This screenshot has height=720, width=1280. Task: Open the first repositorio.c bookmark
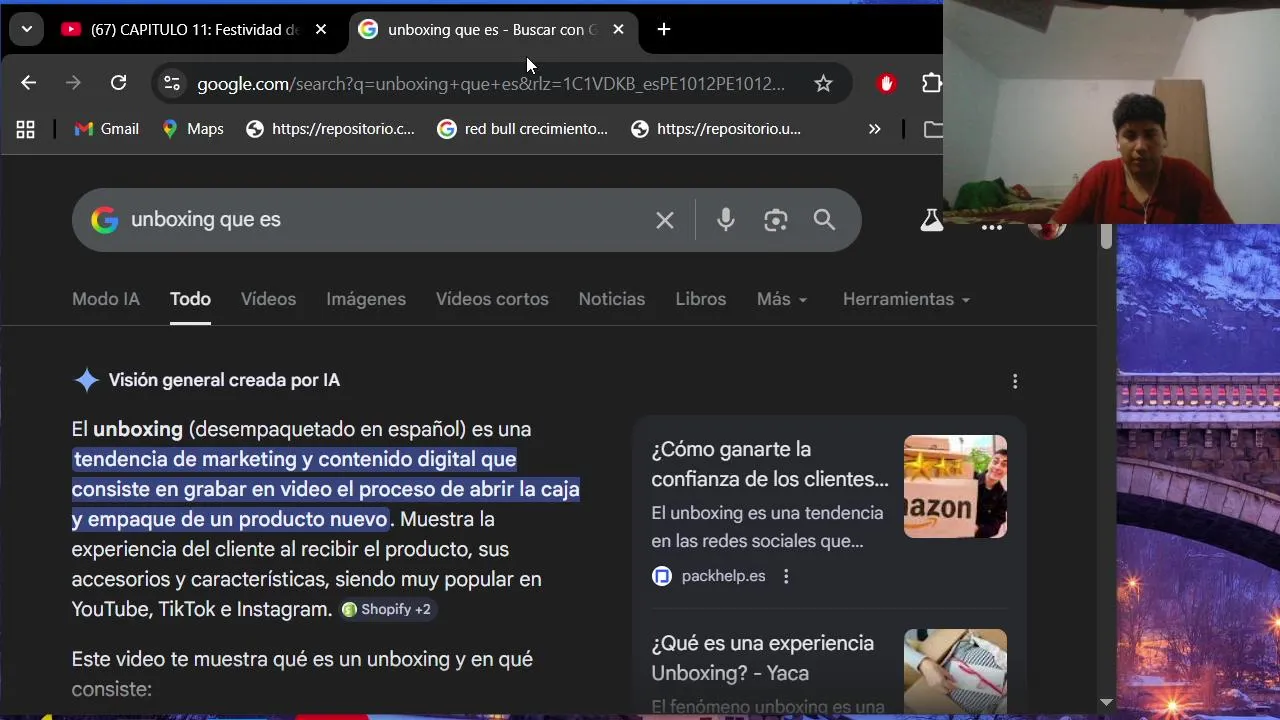(330, 129)
